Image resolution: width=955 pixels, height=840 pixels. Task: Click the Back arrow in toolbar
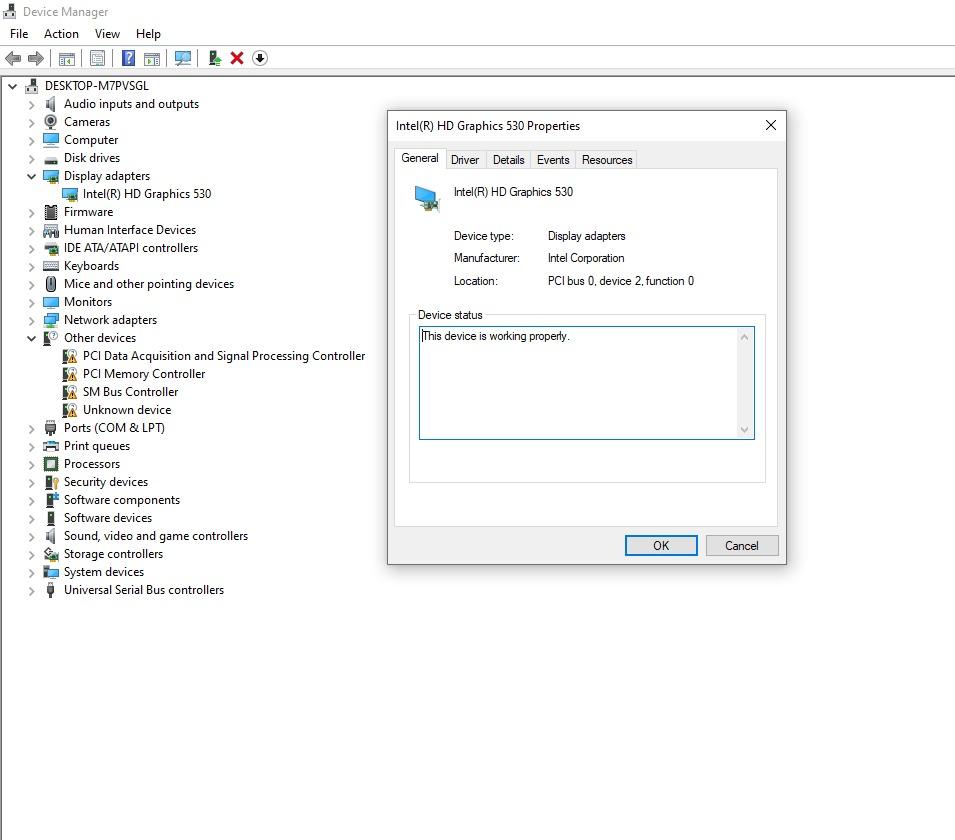click(x=13, y=58)
